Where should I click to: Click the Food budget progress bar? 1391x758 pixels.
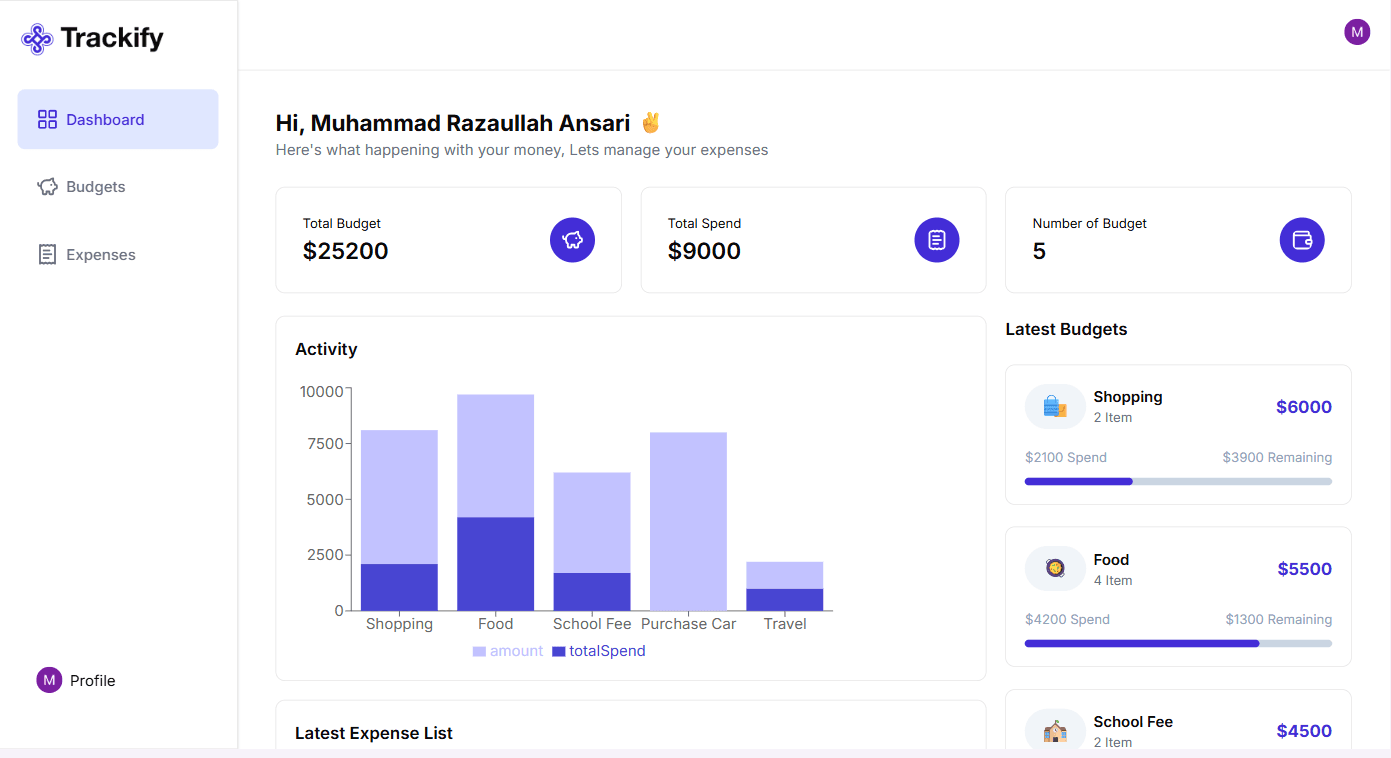coord(1178,643)
